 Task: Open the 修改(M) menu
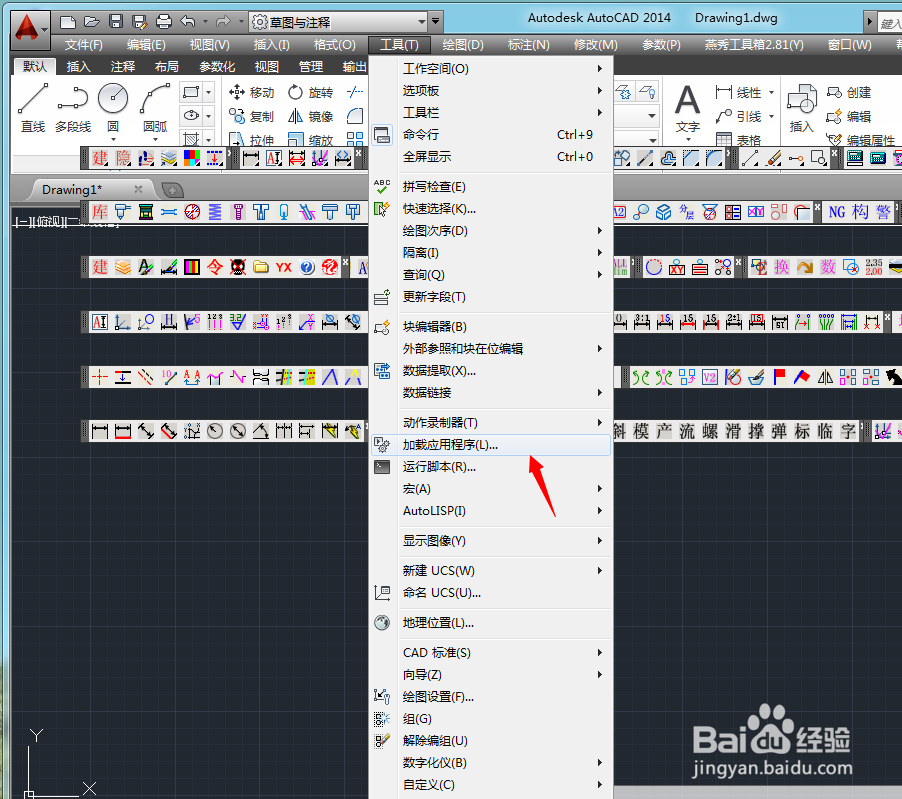[x=595, y=44]
